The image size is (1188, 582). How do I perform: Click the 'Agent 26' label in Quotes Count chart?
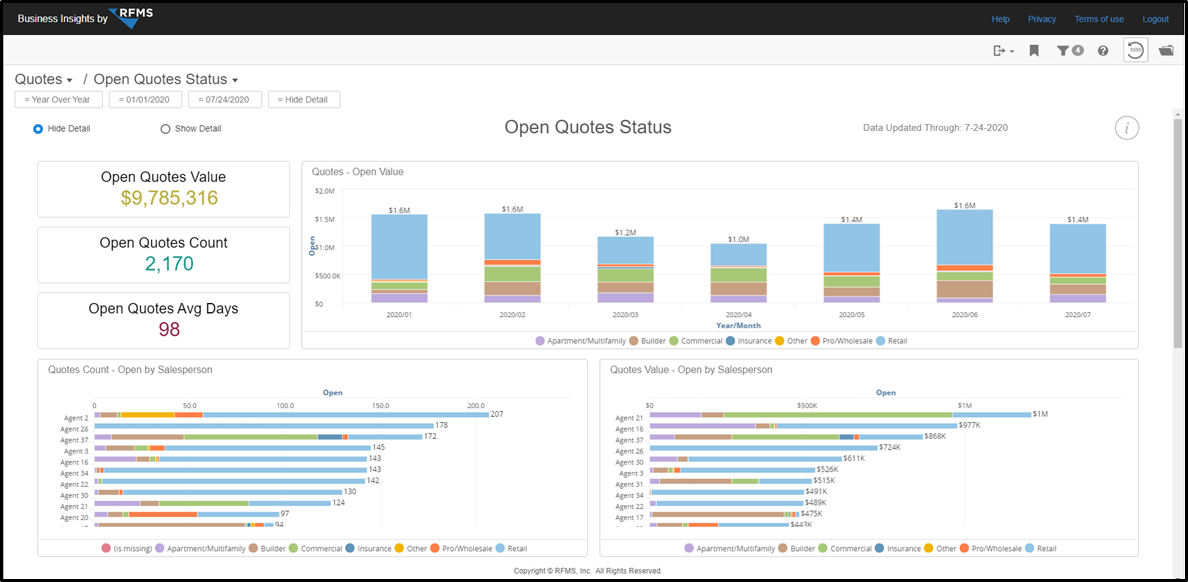75,429
